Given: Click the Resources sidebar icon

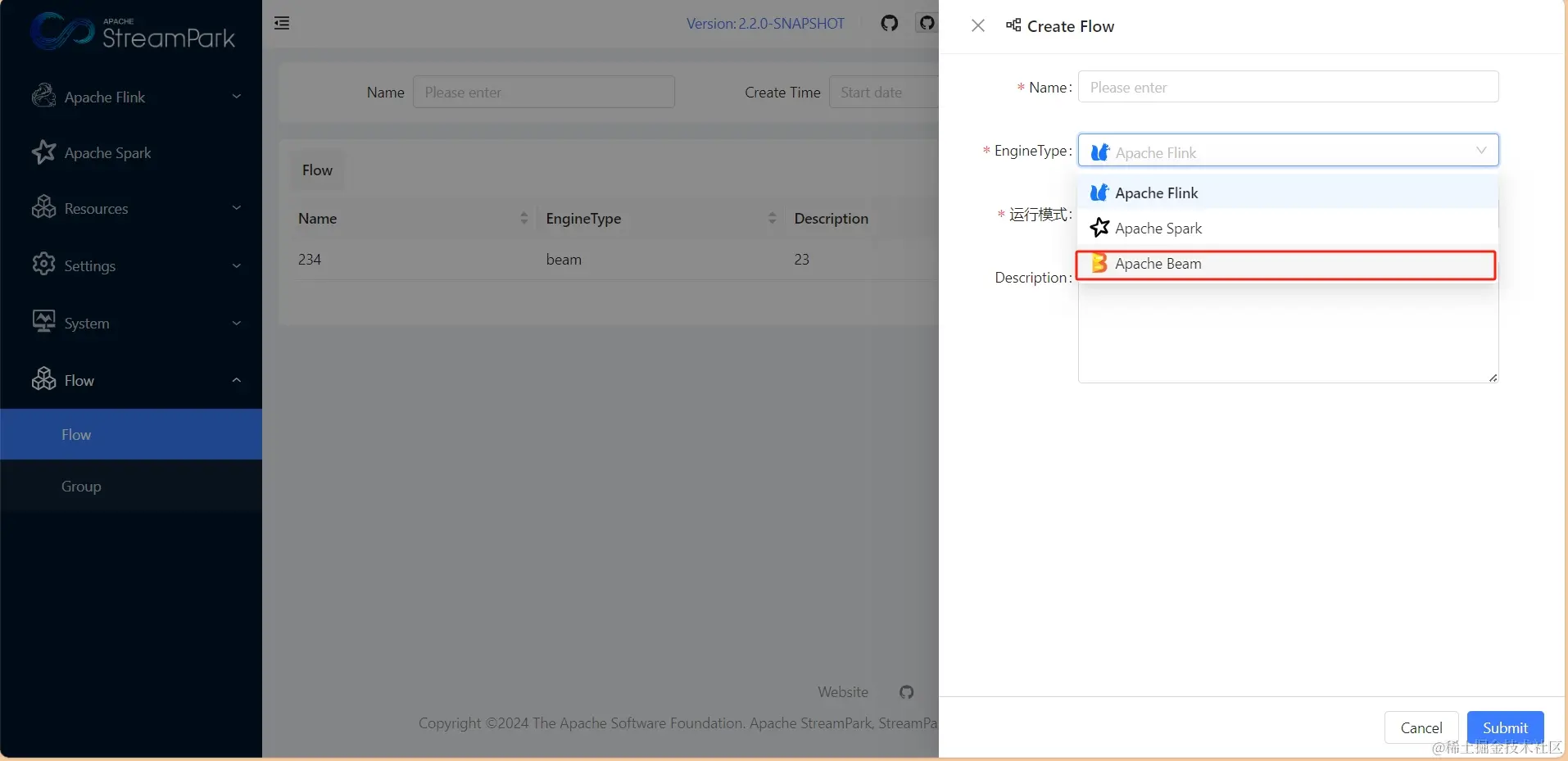Looking at the screenshot, I should pyautogui.click(x=43, y=208).
